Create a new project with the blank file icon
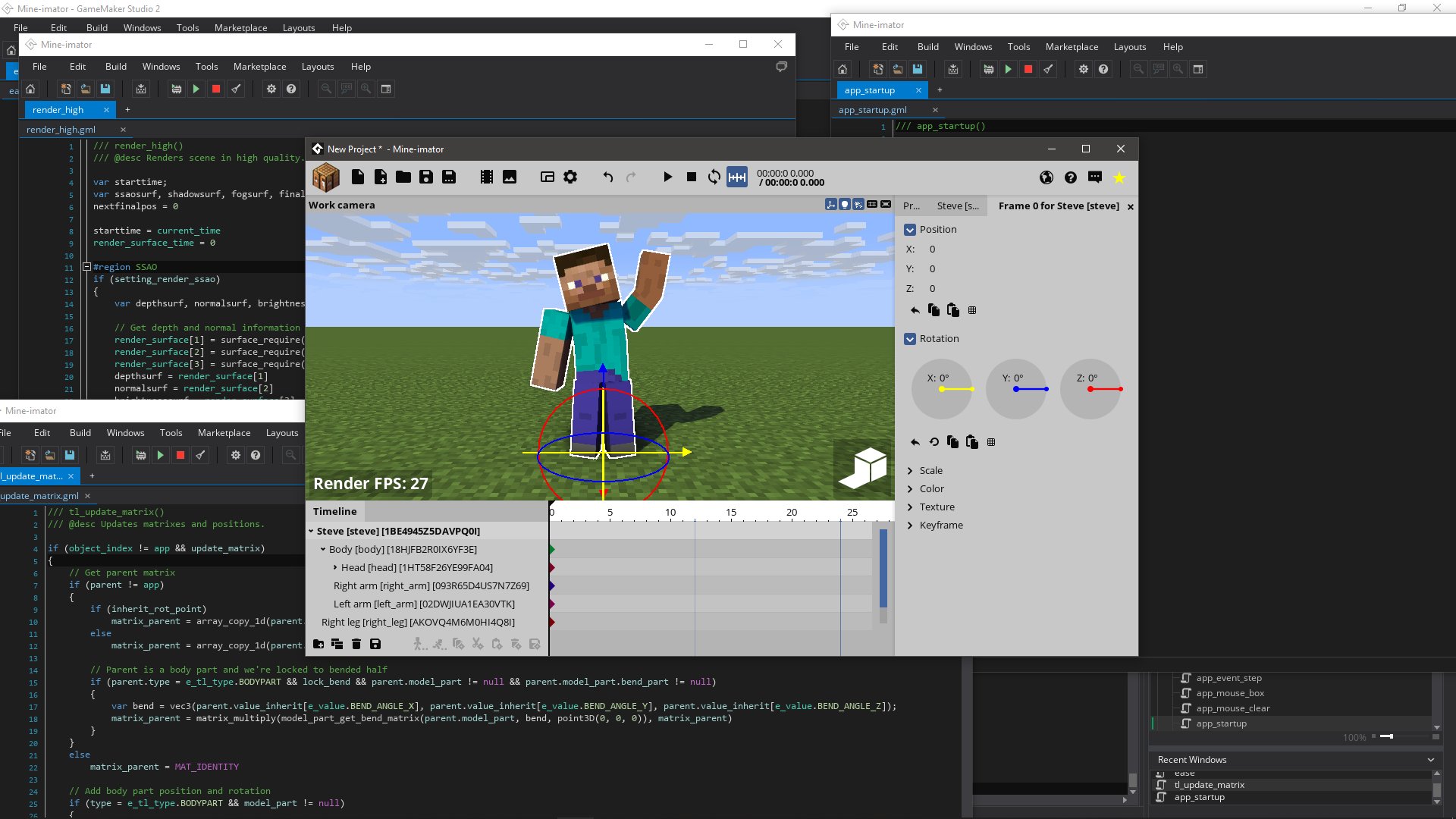The width and height of the screenshot is (1456, 819). (x=359, y=177)
